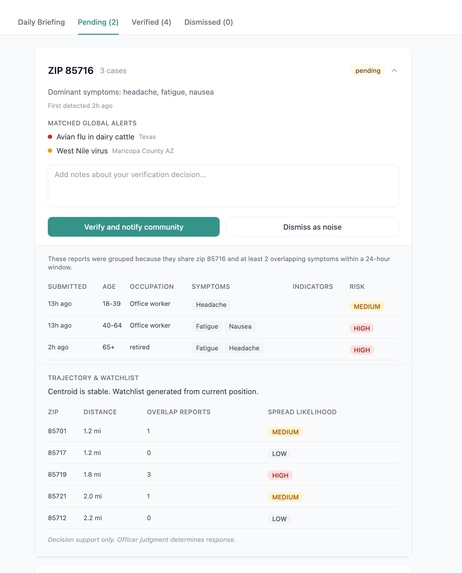Click the INDICATORS column header
The height and width of the screenshot is (573, 462).
pyautogui.click(x=313, y=286)
